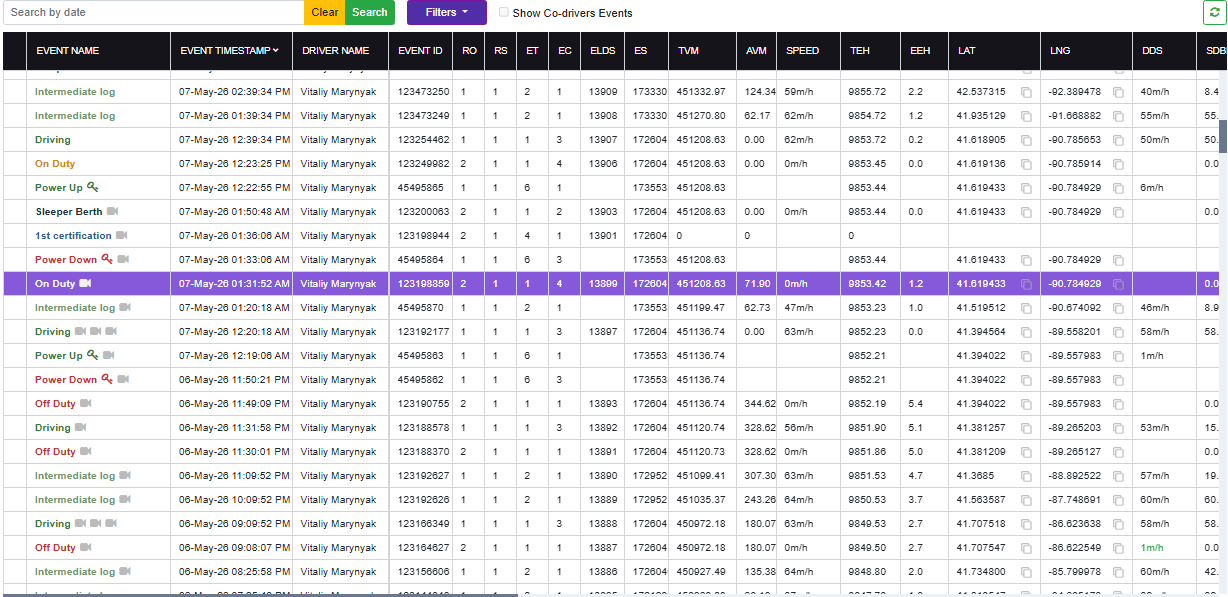1228x597 pixels.
Task: Click the camera icon beside Off Duty 11:49:09 PM
Action: click(x=86, y=403)
